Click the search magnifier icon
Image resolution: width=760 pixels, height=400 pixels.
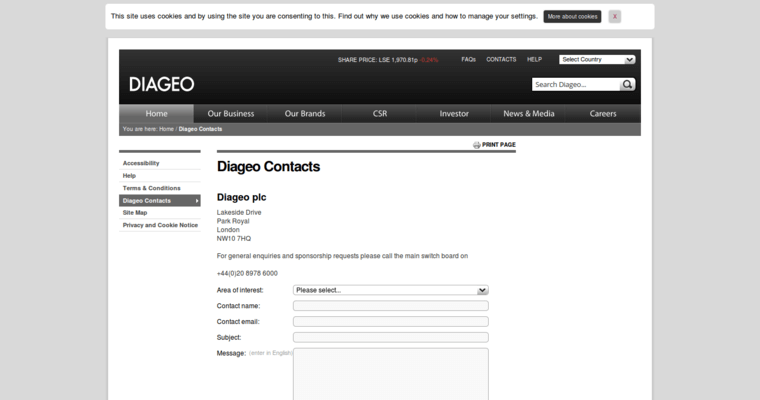[628, 85]
